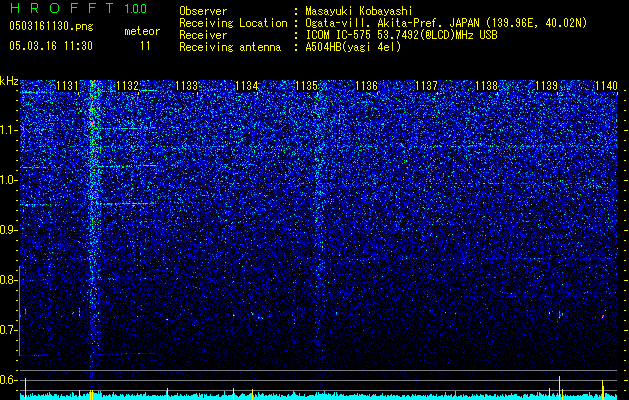Click the meteor count label
Viewport: 629px width, 400px height.
tap(142, 31)
